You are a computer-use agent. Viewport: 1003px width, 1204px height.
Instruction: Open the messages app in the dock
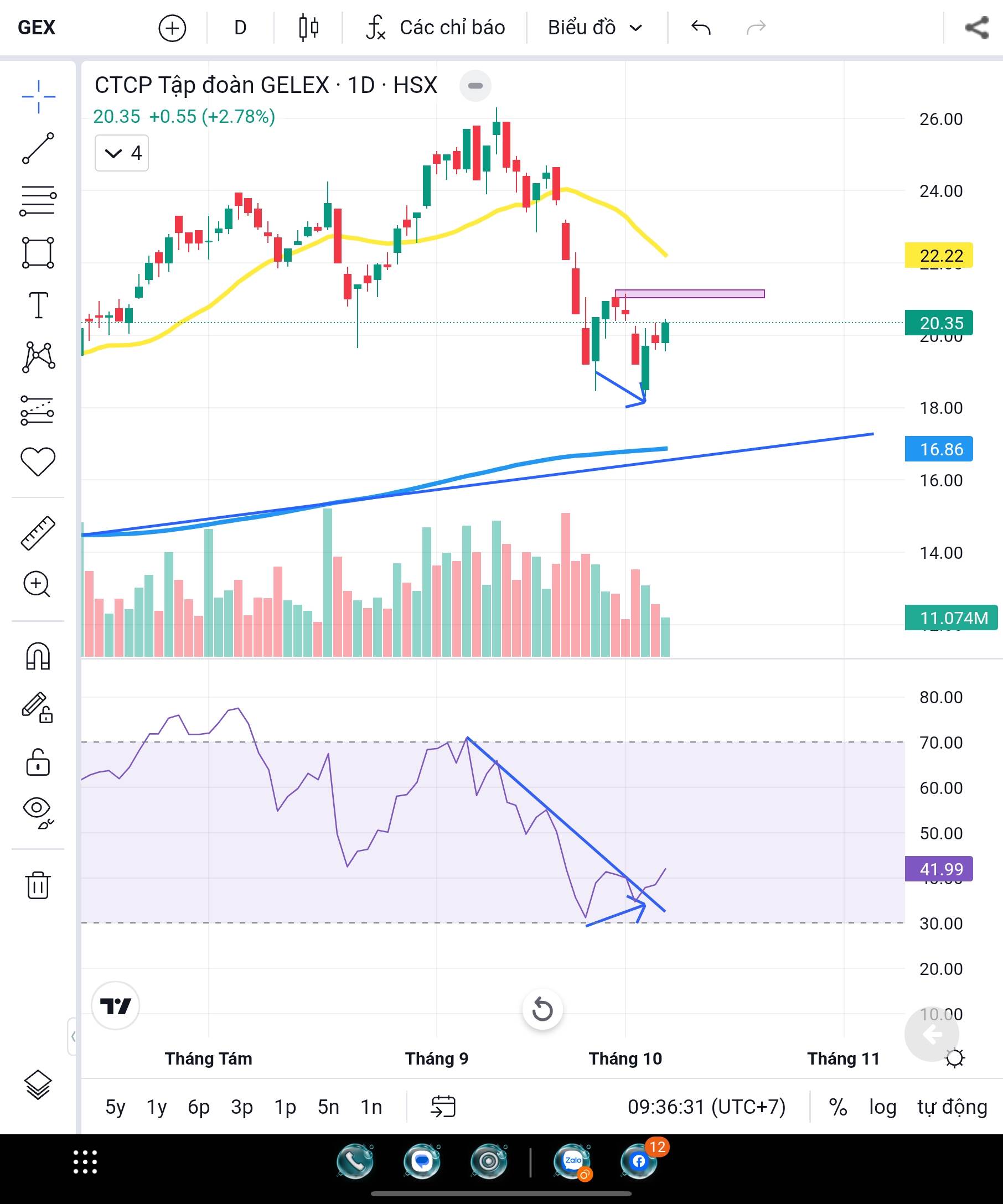pos(421,1162)
